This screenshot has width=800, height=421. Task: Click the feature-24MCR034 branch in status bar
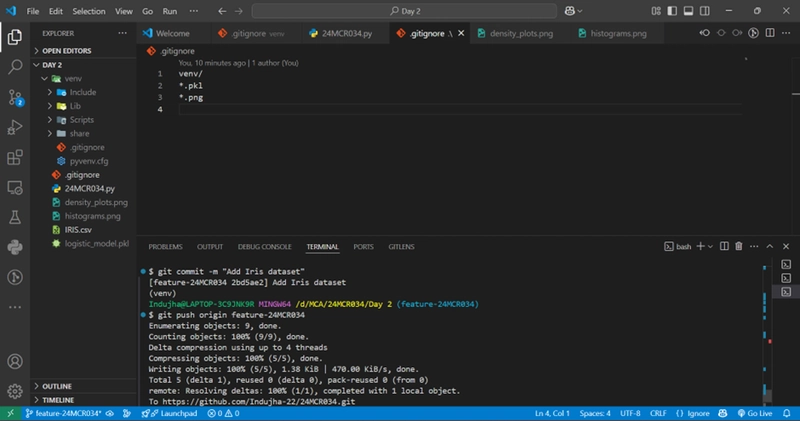click(x=63, y=413)
